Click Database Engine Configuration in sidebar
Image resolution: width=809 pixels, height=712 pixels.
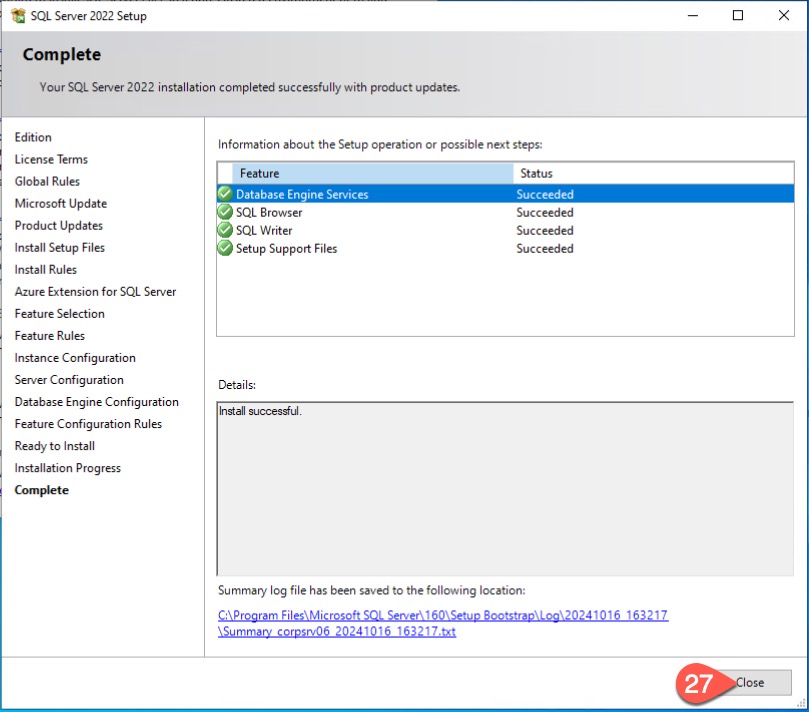pyautogui.click(x=97, y=402)
